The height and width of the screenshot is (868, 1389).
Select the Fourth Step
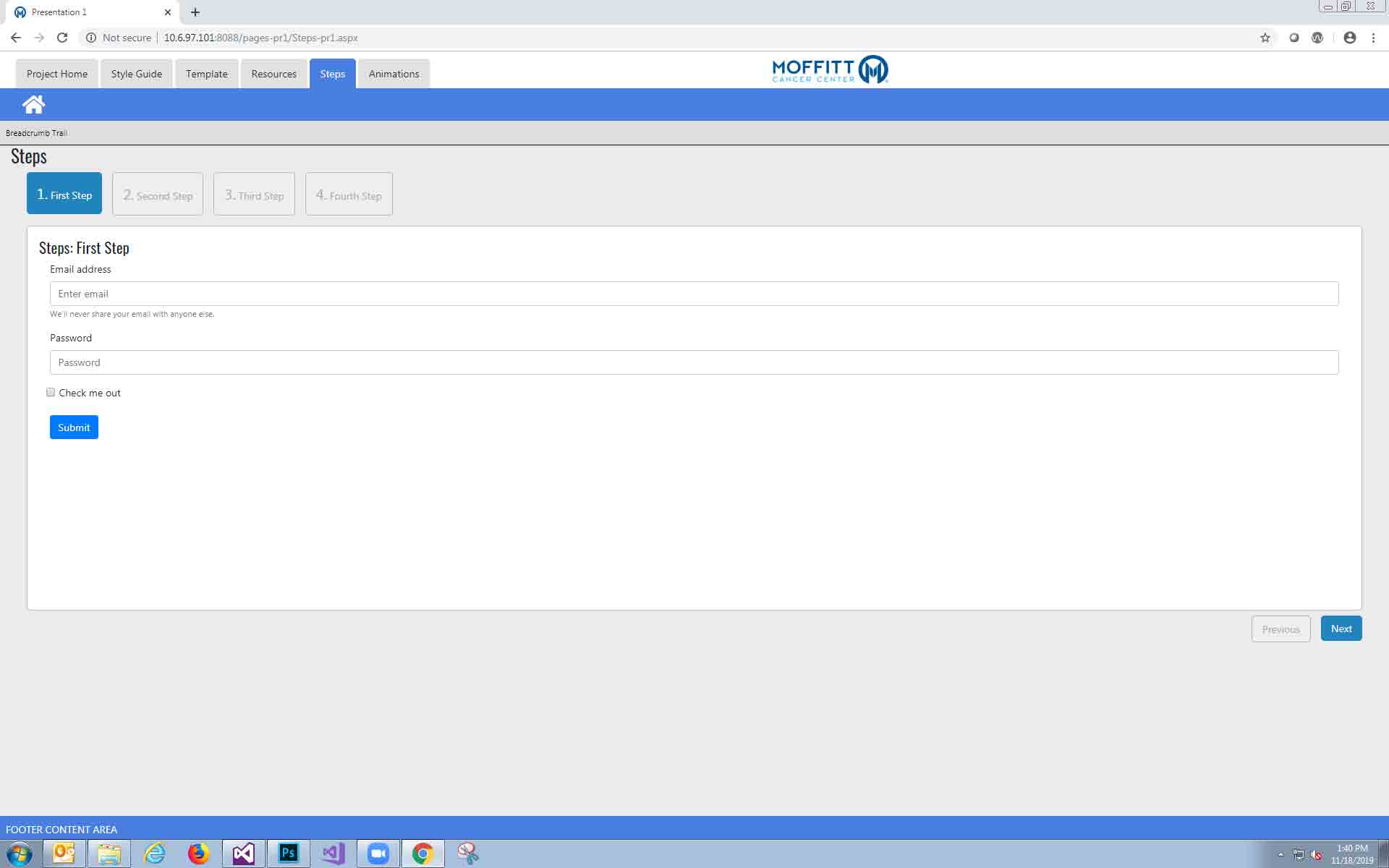click(x=349, y=195)
